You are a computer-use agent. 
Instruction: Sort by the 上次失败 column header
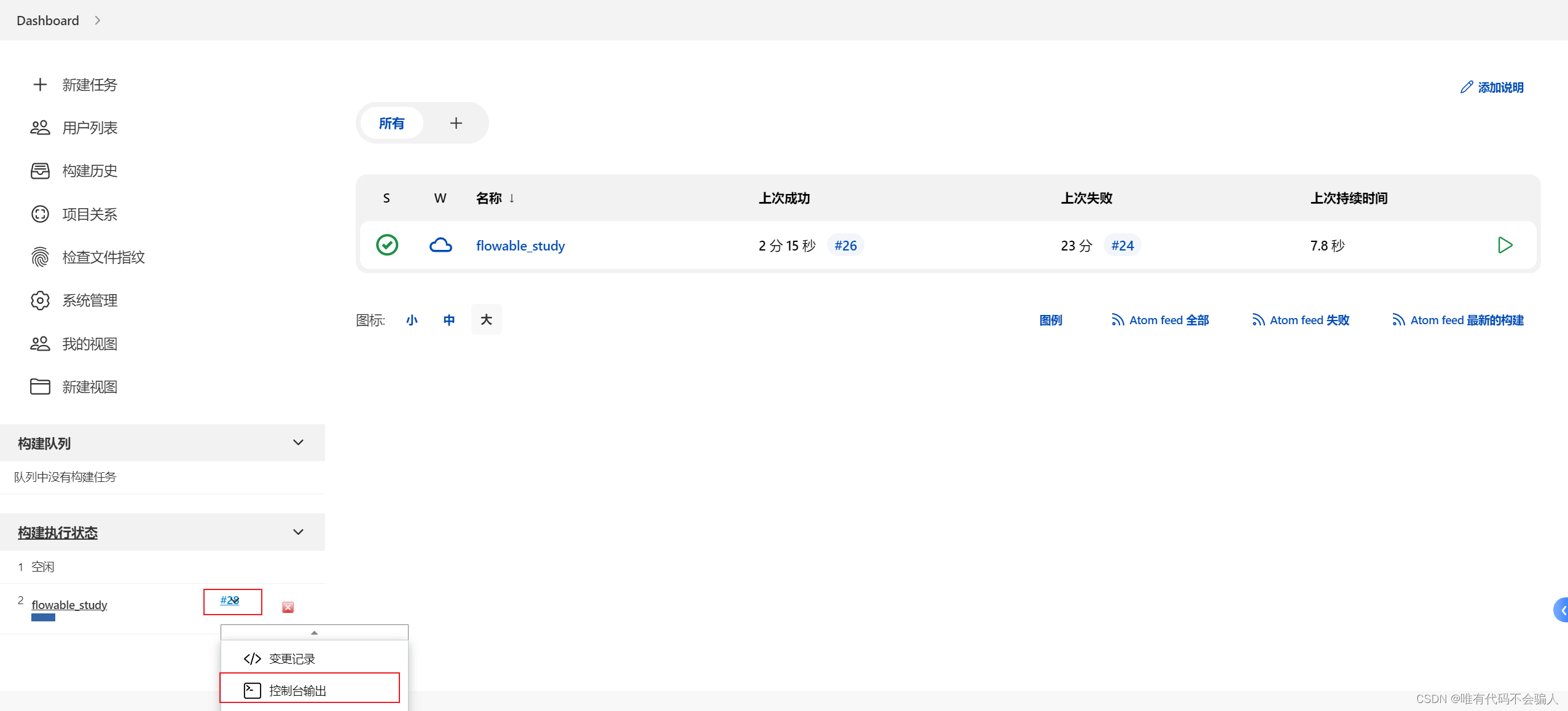point(1087,198)
